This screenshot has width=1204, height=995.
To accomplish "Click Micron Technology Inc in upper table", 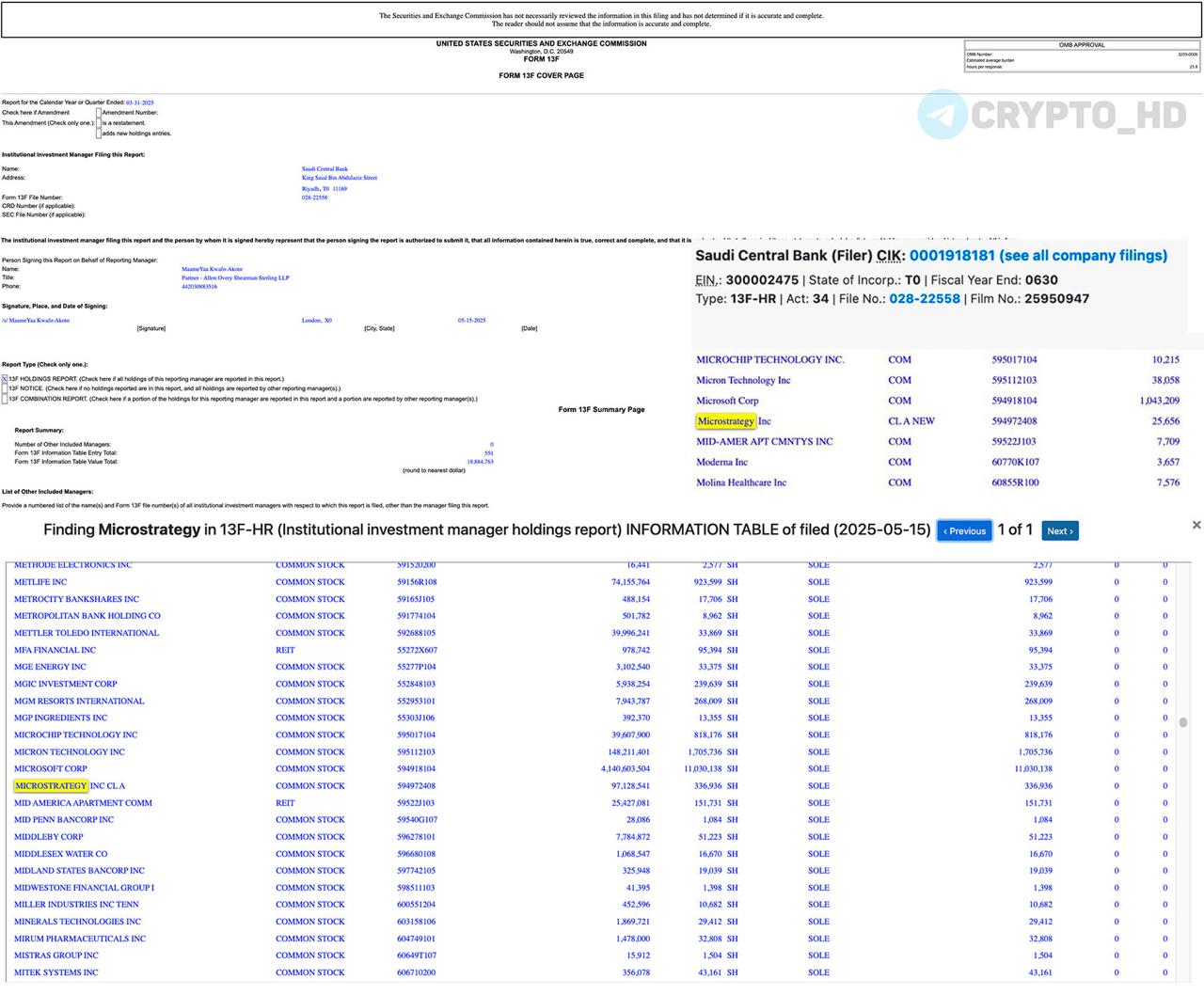I will tap(743, 381).
